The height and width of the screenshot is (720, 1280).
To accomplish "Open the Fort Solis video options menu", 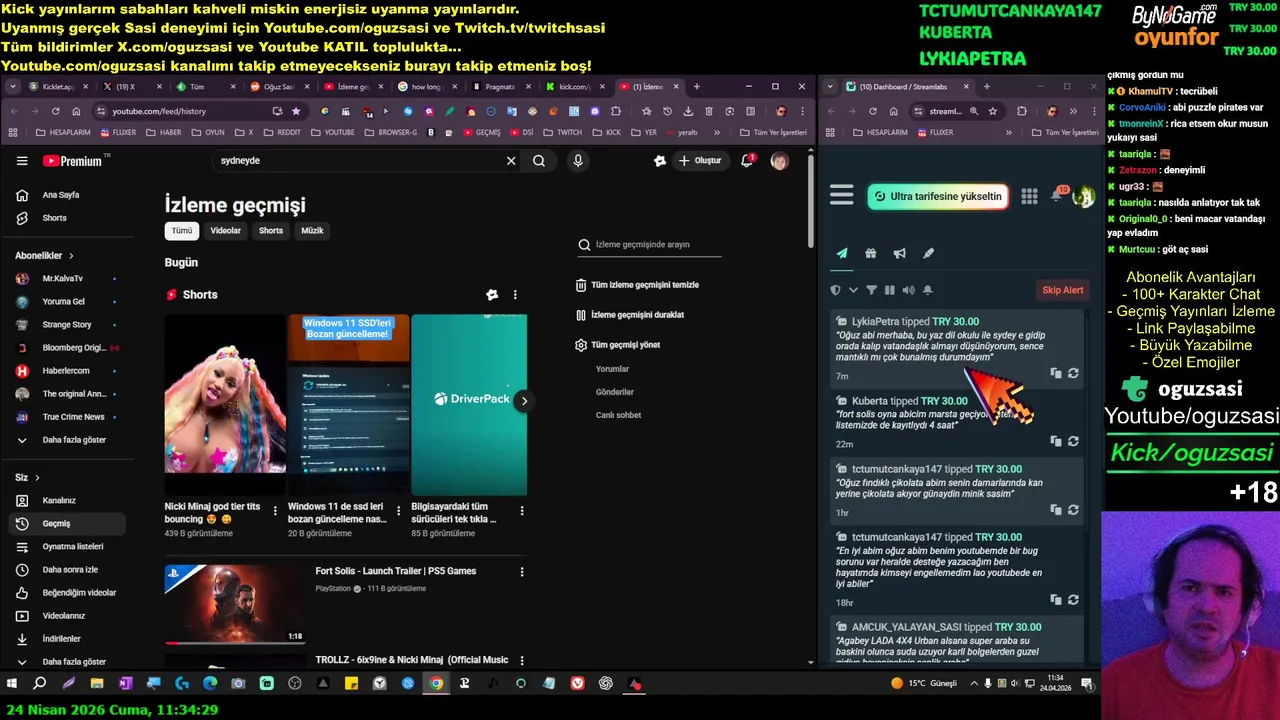I will pos(521,572).
